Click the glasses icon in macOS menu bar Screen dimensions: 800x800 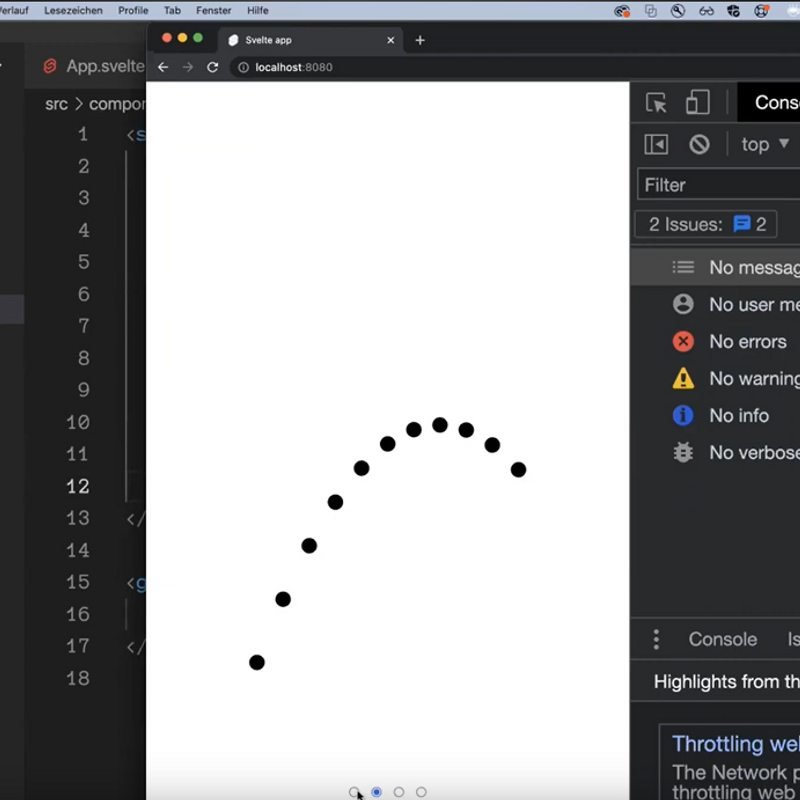706,11
